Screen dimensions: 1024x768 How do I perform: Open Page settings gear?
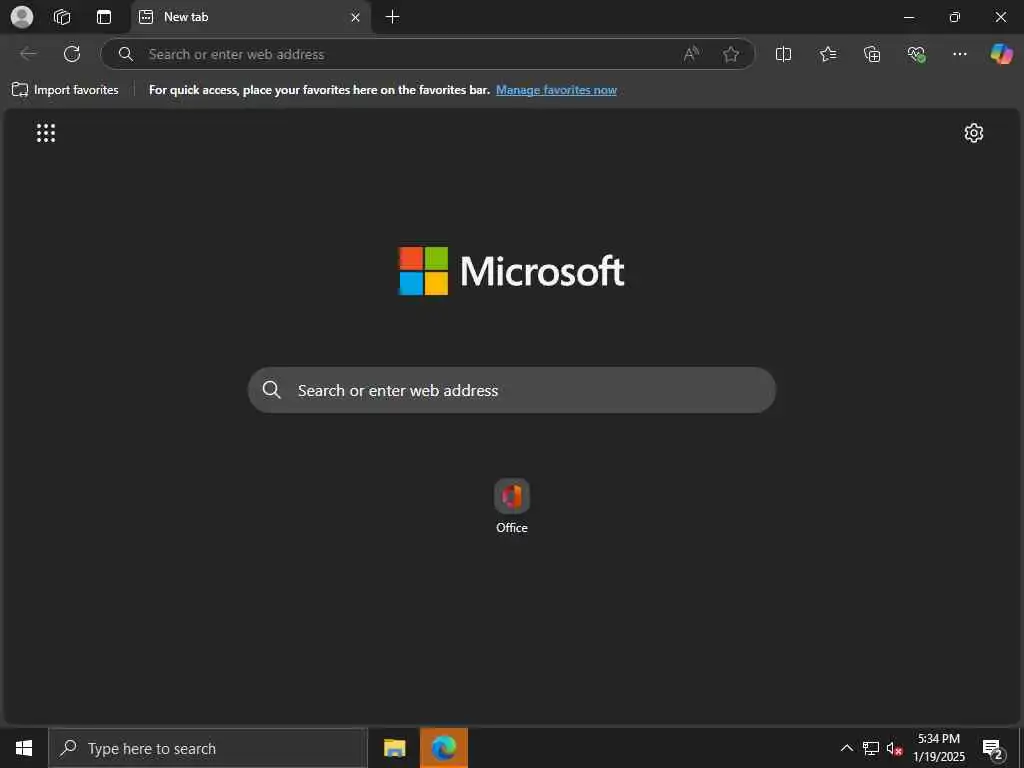pyautogui.click(x=974, y=133)
